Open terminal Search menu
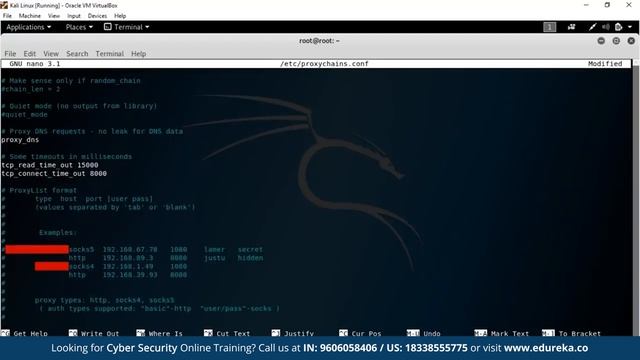 point(77,53)
